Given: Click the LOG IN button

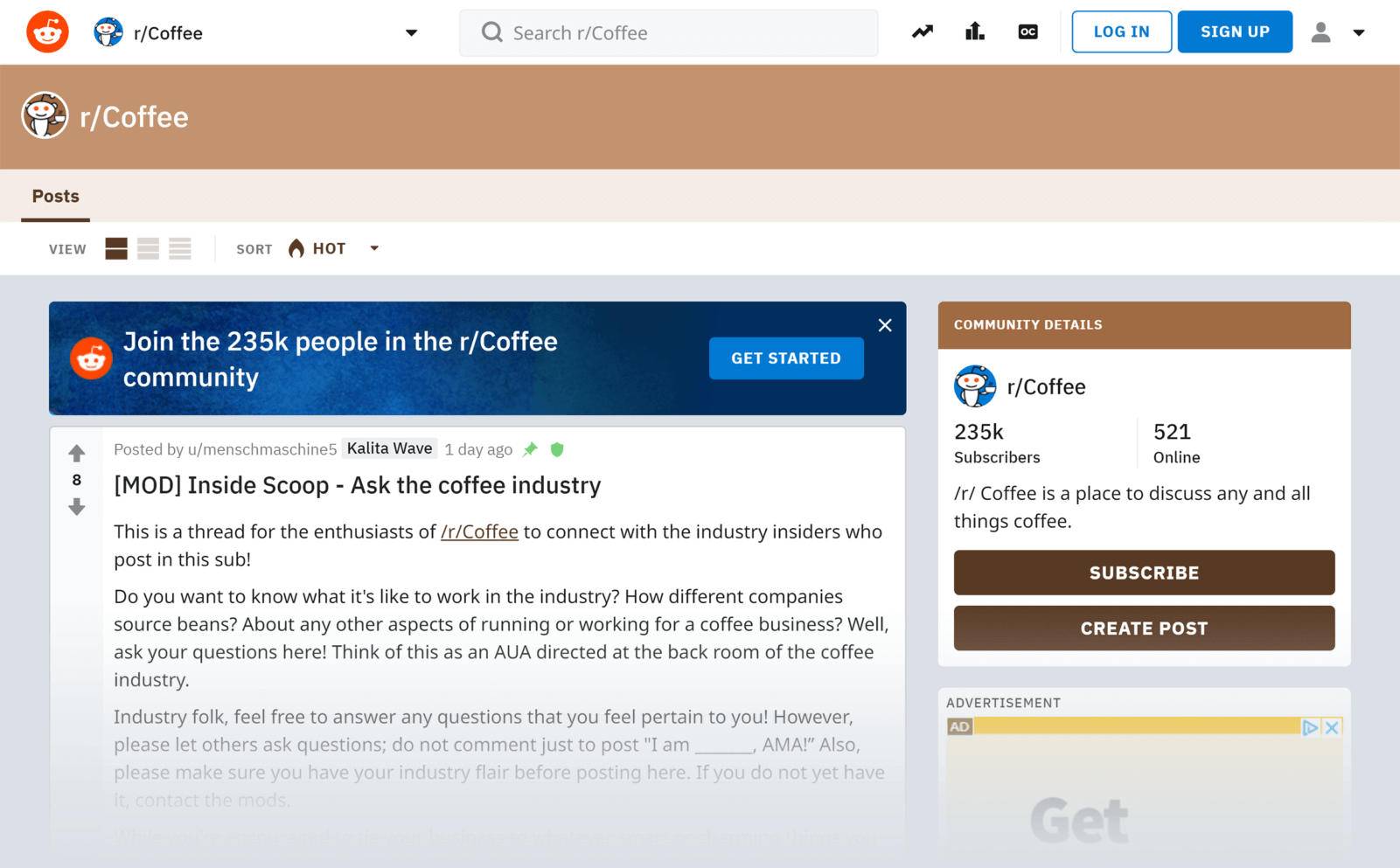Looking at the screenshot, I should tap(1122, 31).
